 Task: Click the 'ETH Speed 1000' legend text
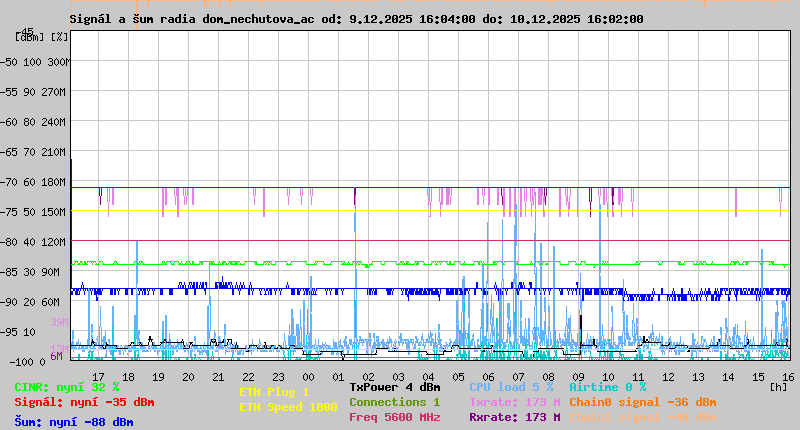[x=288, y=407]
